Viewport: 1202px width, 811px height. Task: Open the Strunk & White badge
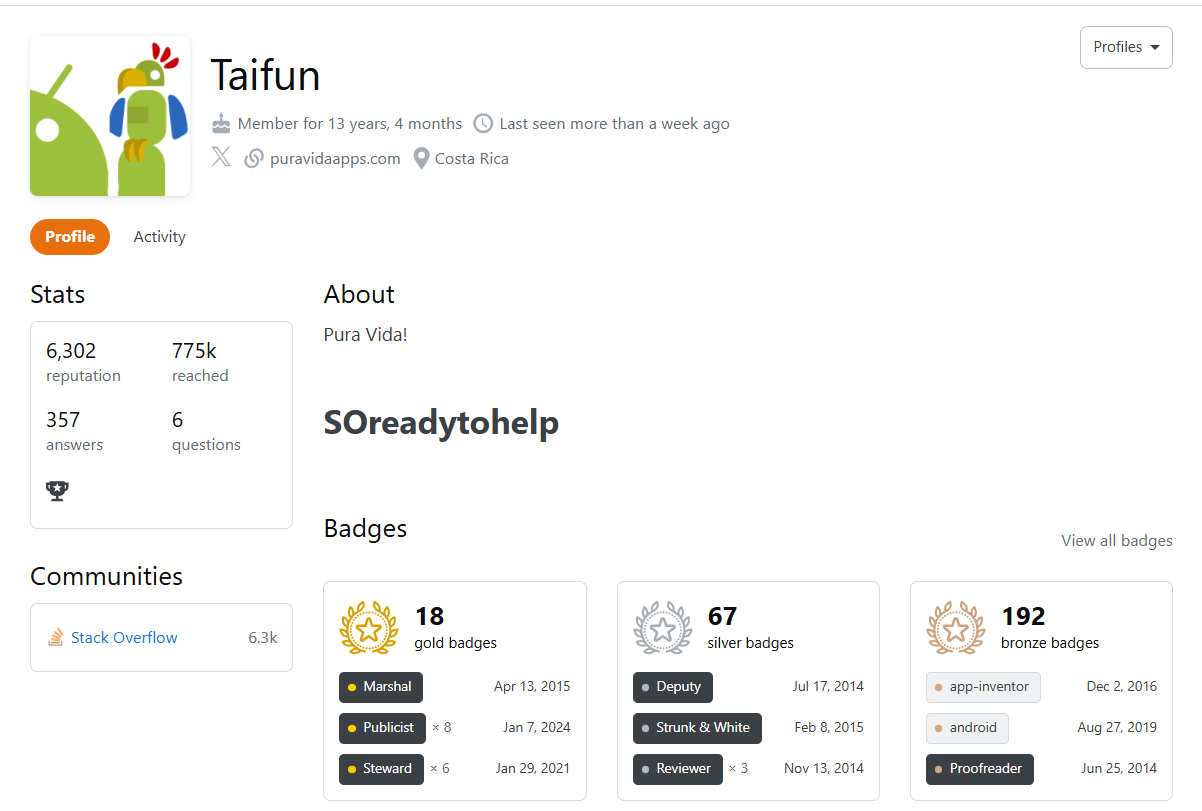tap(697, 728)
